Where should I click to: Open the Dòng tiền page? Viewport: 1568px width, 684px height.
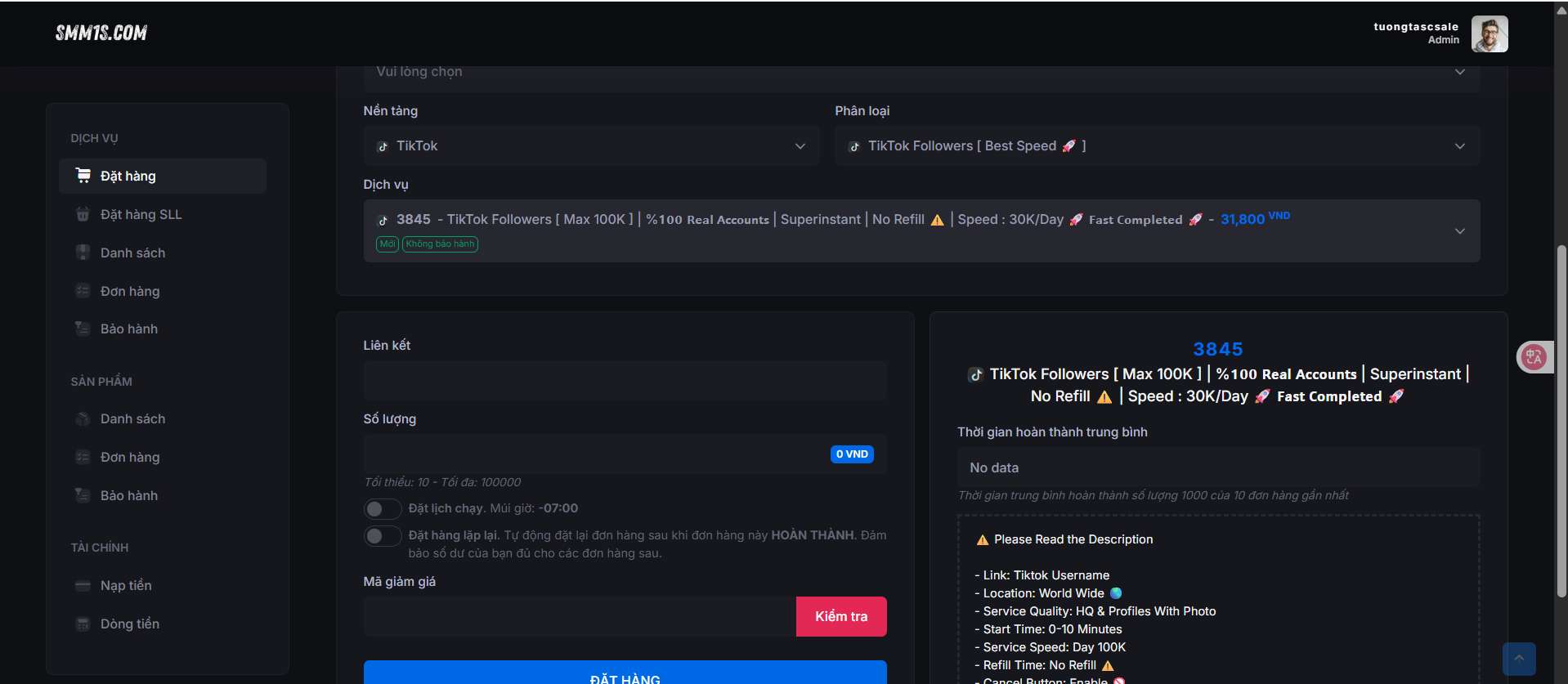click(163, 624)
